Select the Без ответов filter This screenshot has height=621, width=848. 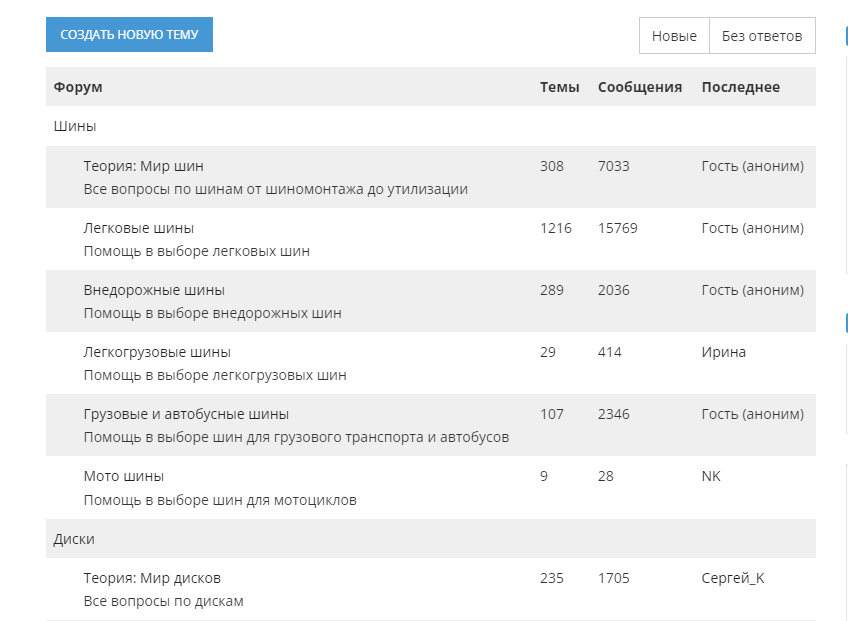[x=762, y=36]
